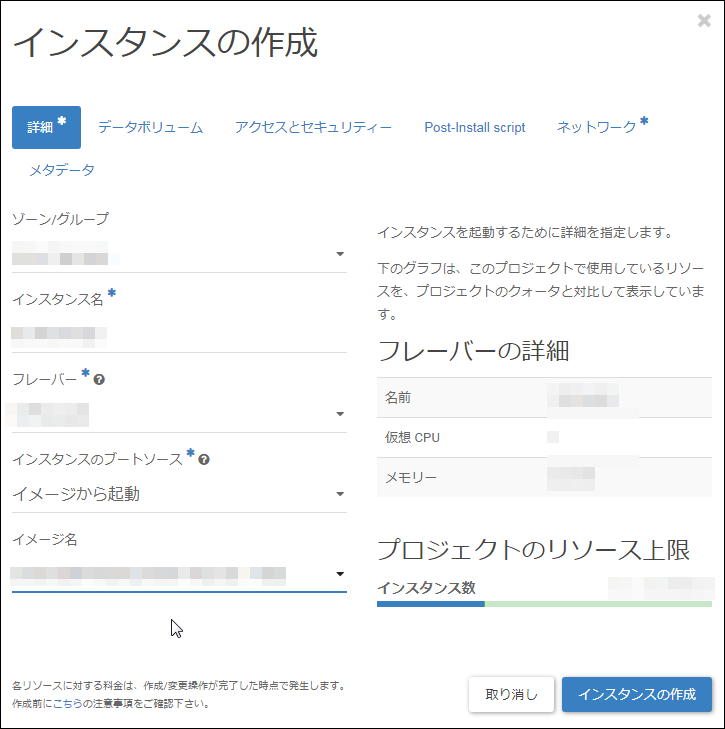This screenshot has width=725, height=729.
Task: Switch to the ネットワーク tab
Action: click(602, 126)
